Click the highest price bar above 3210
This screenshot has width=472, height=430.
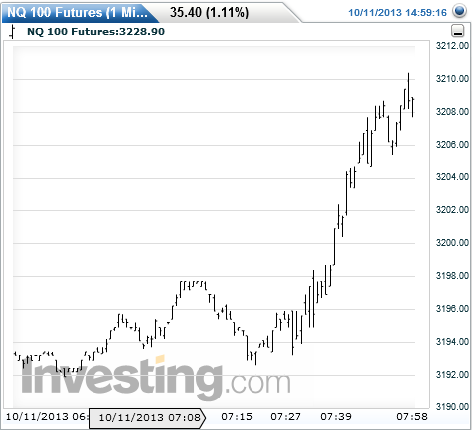tap(409, 90)
